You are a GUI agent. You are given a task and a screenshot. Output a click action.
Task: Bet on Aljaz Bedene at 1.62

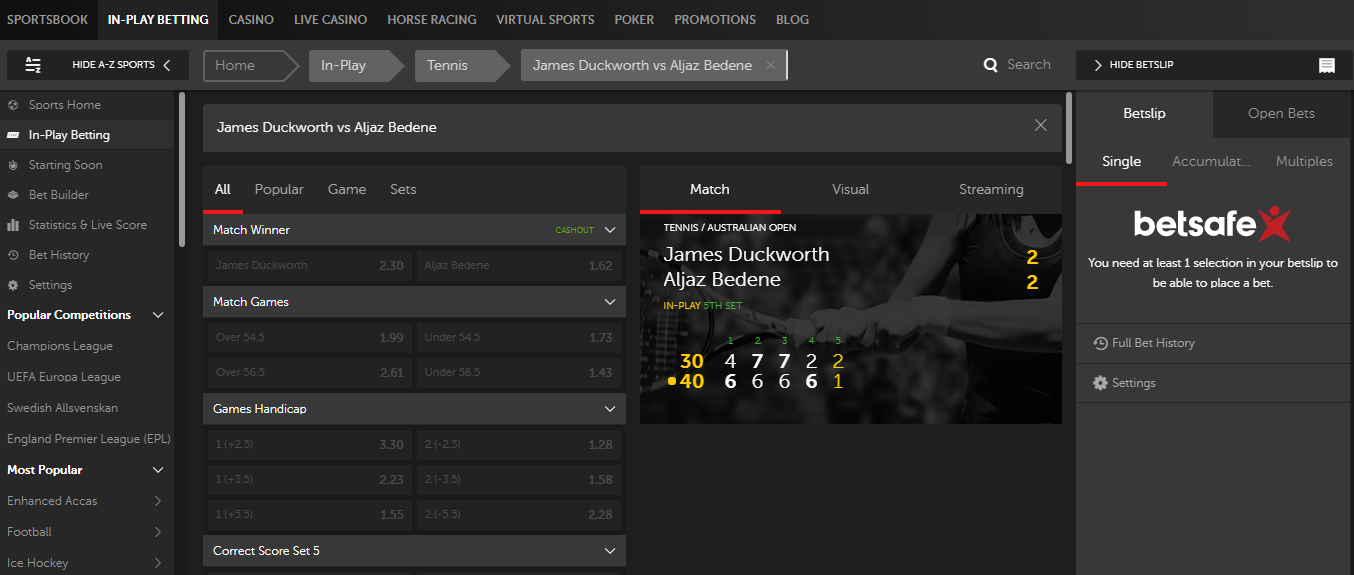[519, 266]
